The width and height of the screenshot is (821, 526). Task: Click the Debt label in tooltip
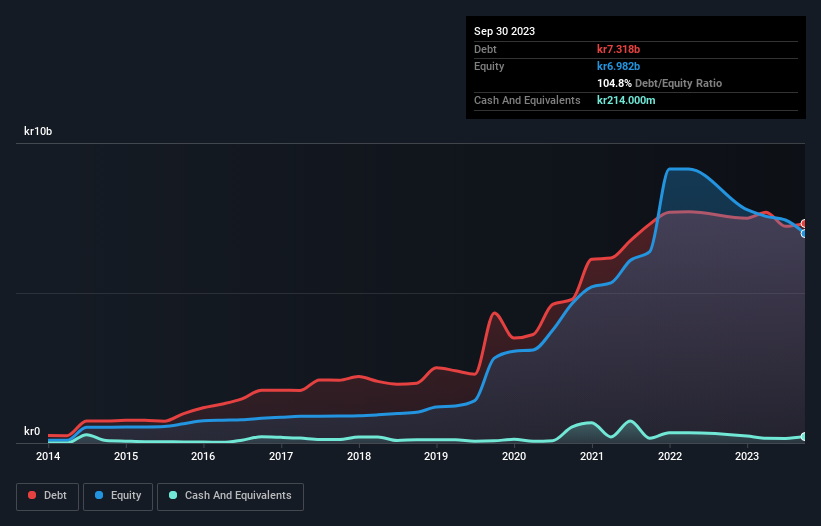click(x=485, y=49)
